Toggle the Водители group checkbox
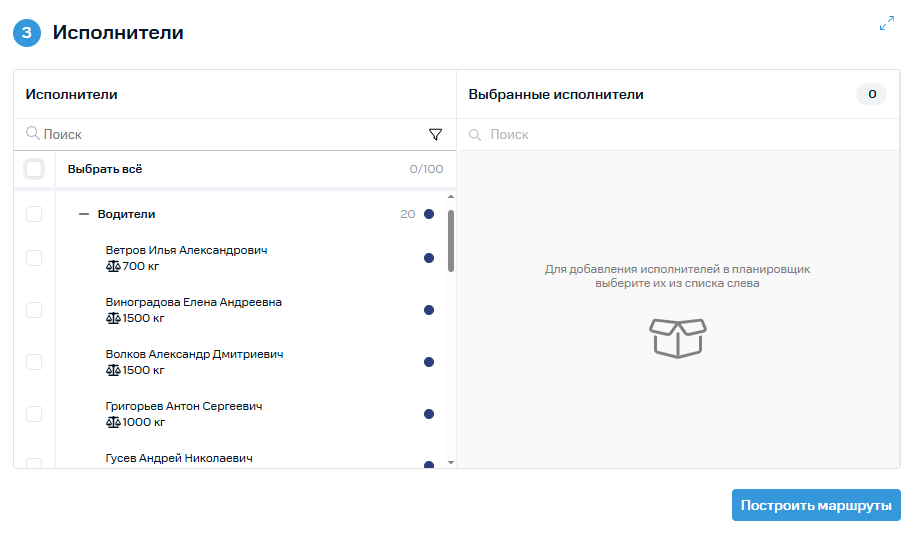 34,214
